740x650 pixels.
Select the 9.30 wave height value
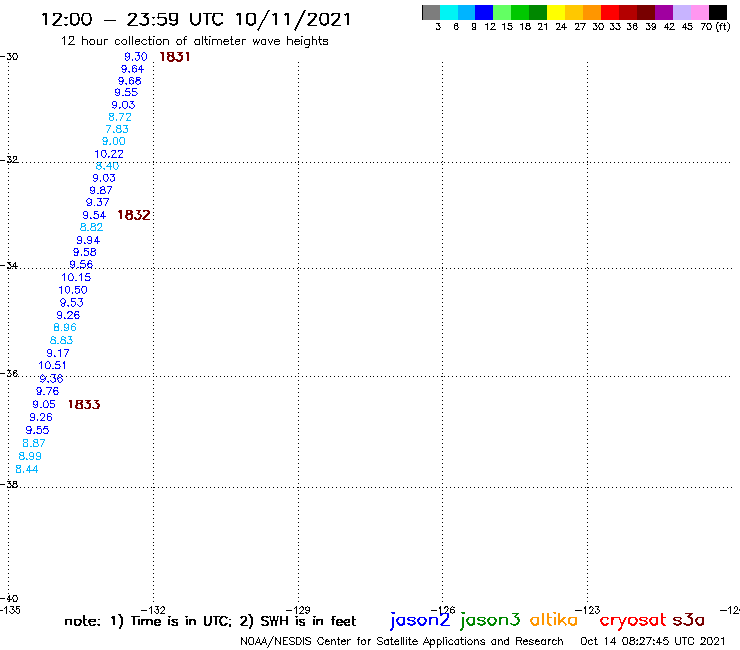(136, 57)
